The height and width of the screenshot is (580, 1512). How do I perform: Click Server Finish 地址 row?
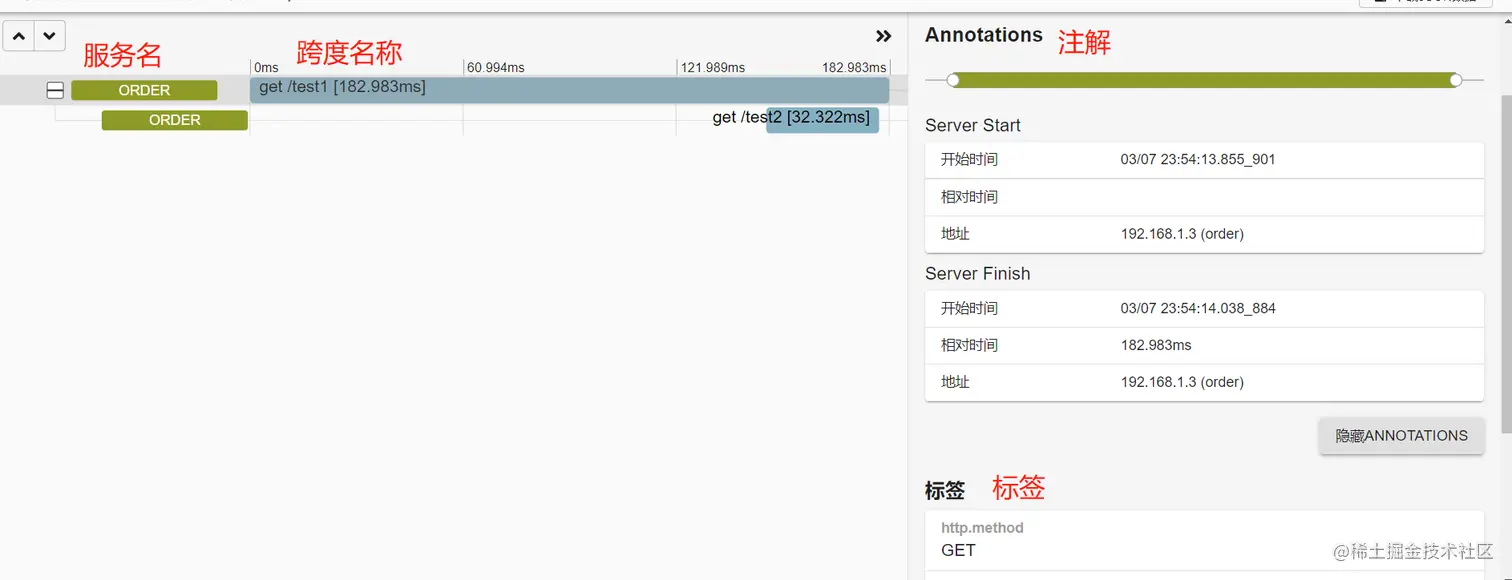1204,382
